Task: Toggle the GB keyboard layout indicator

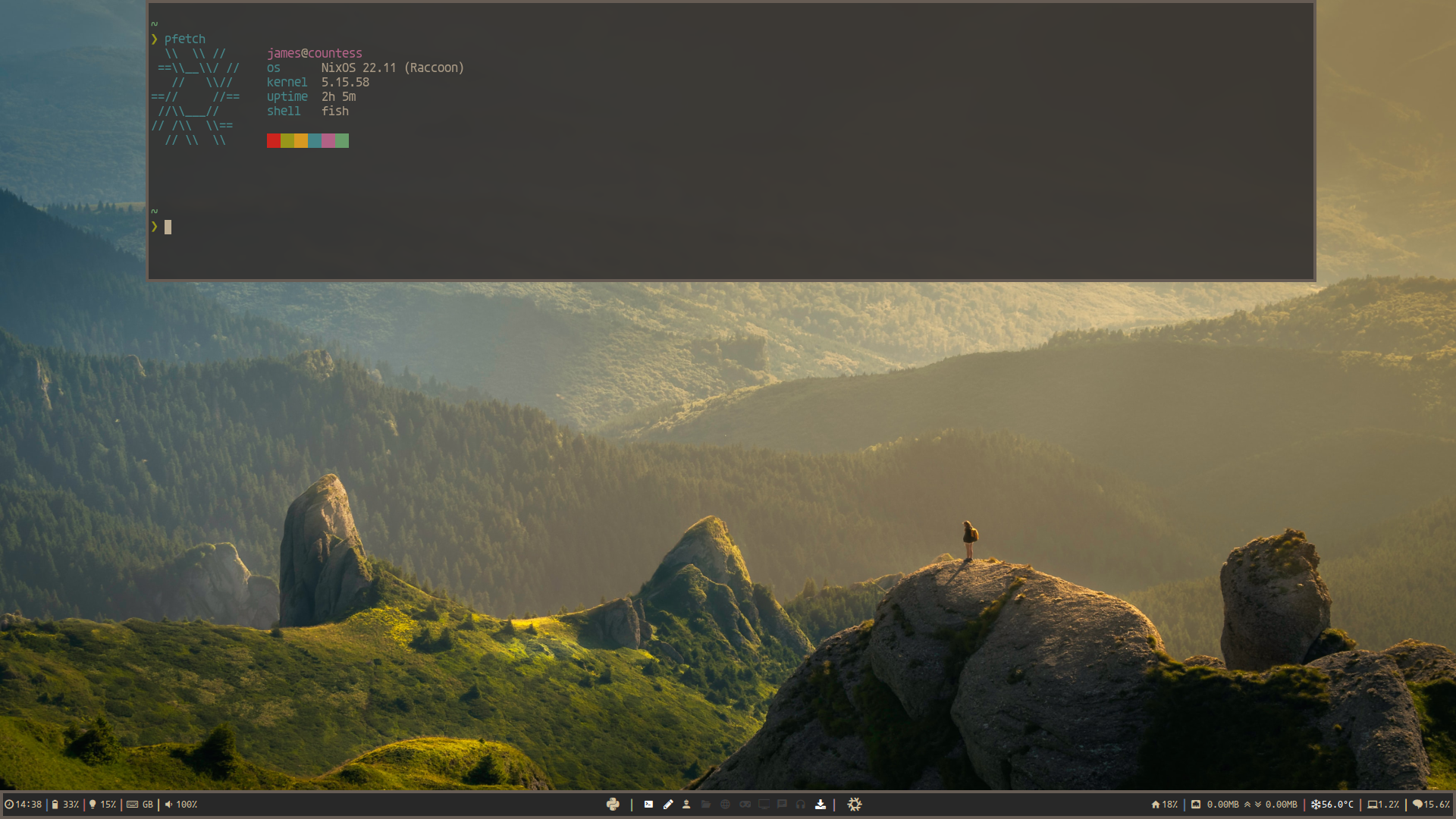Action: 140,805
